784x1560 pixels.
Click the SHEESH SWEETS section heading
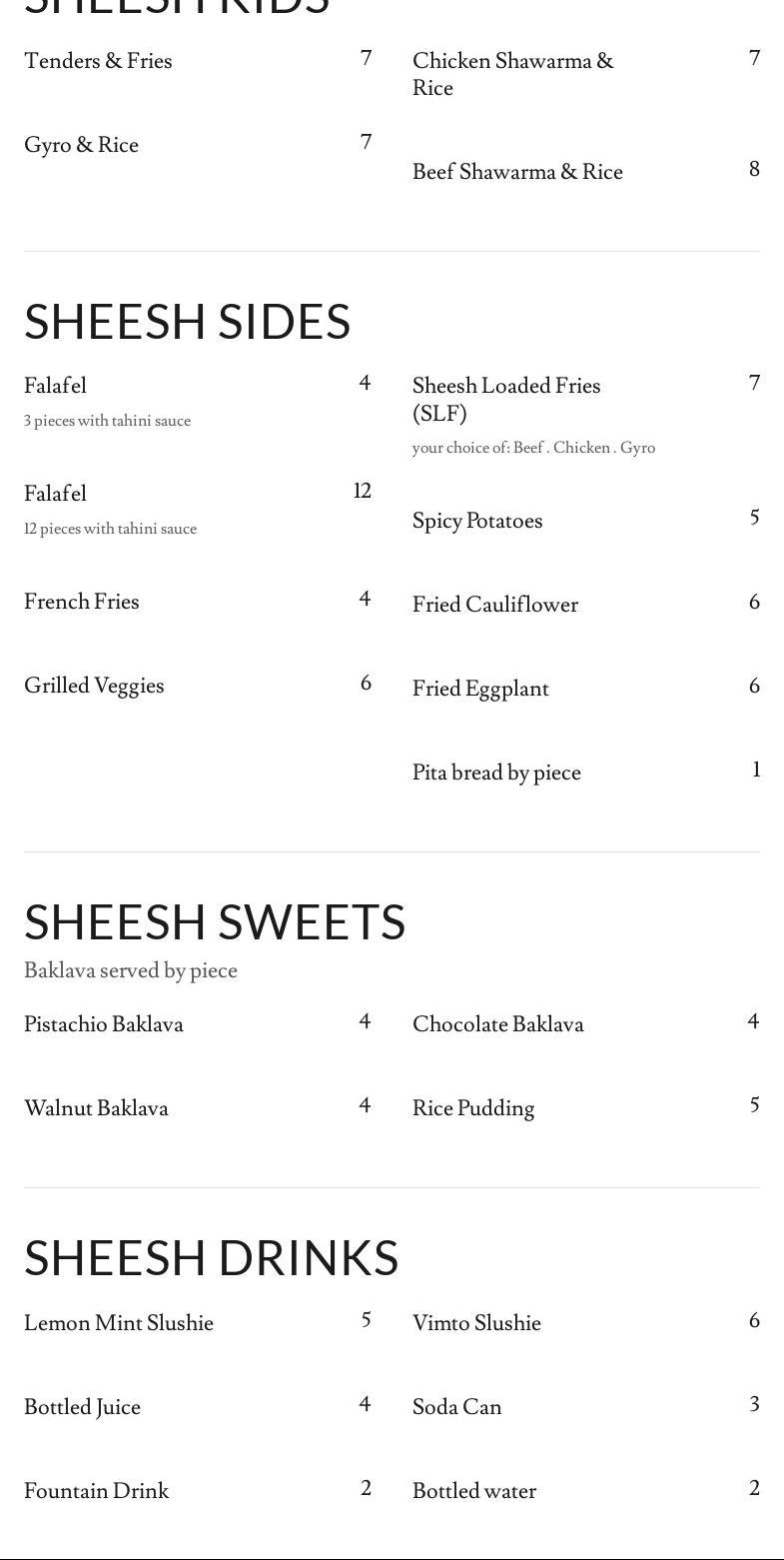click(x=215, y=921)
